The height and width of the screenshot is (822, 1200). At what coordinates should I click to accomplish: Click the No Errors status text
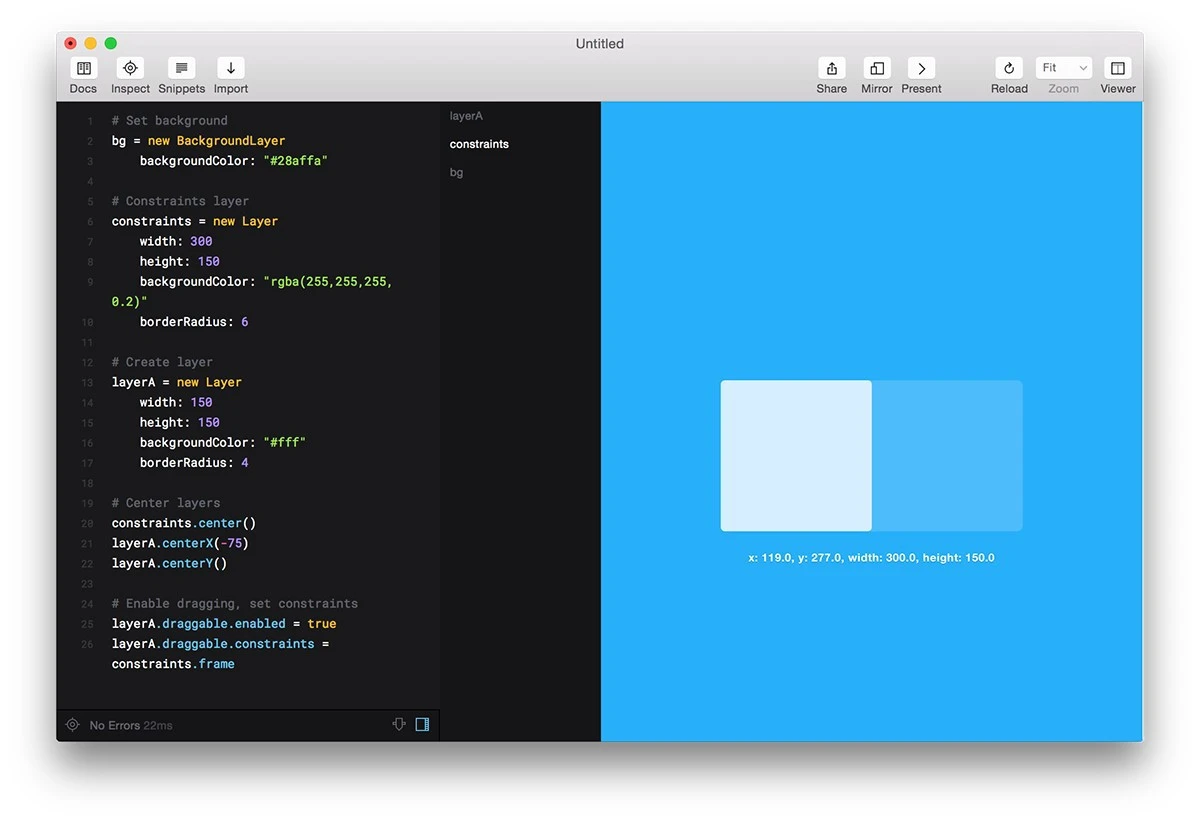pos(115,725)
